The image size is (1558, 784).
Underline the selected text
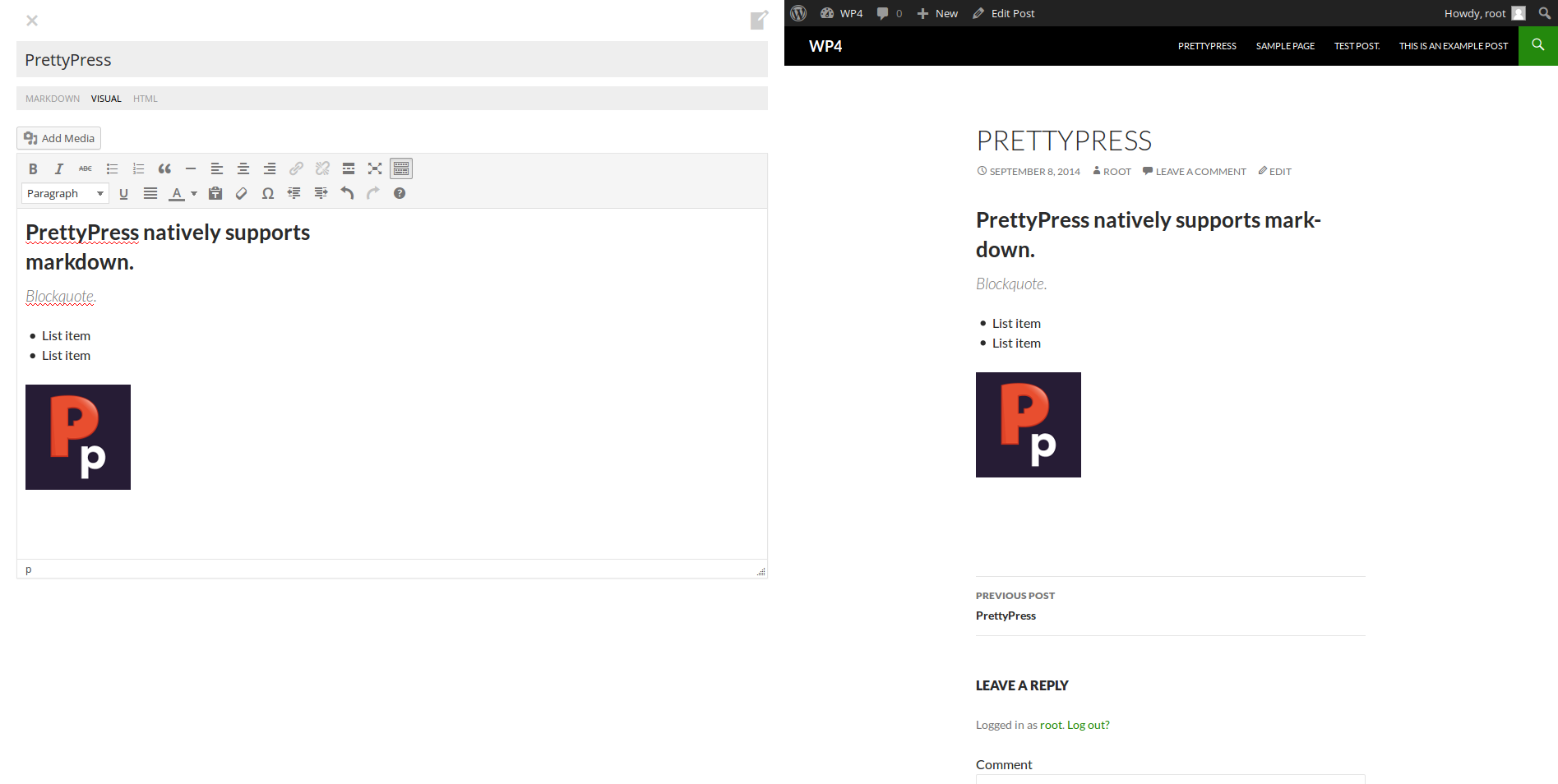124,193
